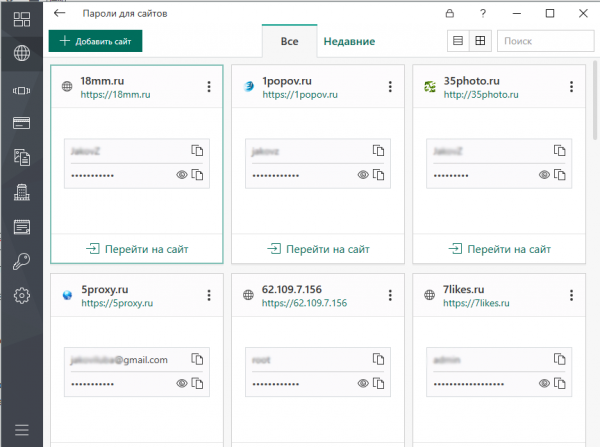The image size is (600, 447).
Task: Switch to the Все tab
Action: coord(290,41)
